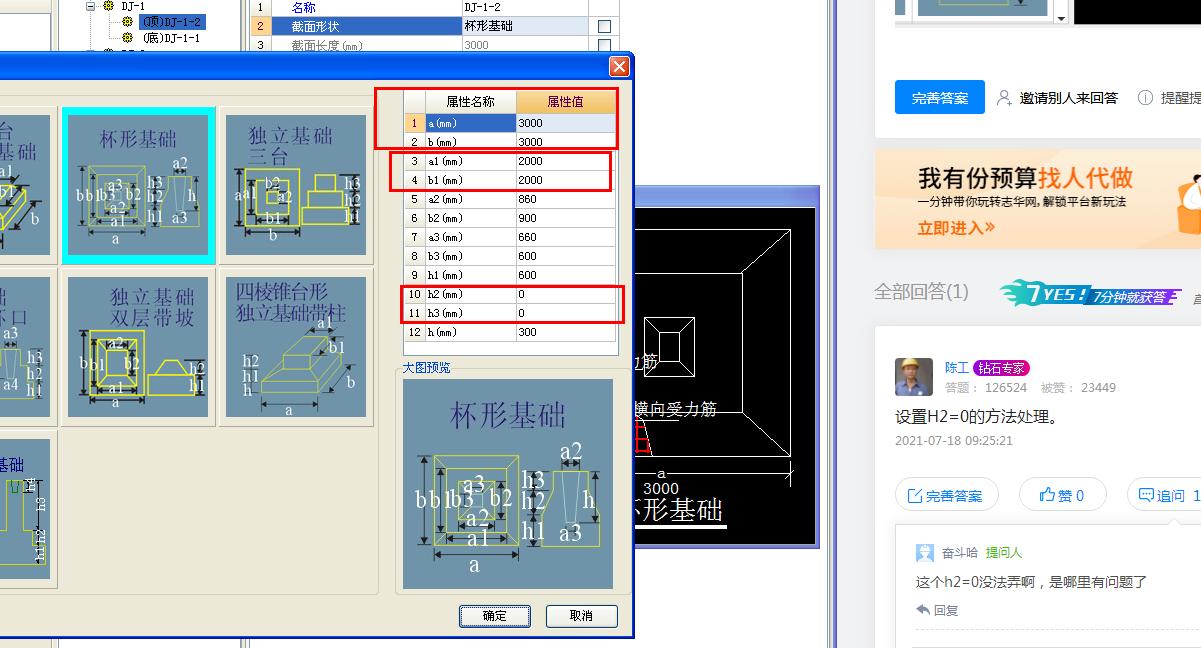Toggle the 截面长度 row checkbox
Image resolution: width=1201 pixels, height=648 pixels.
point(604,45)
